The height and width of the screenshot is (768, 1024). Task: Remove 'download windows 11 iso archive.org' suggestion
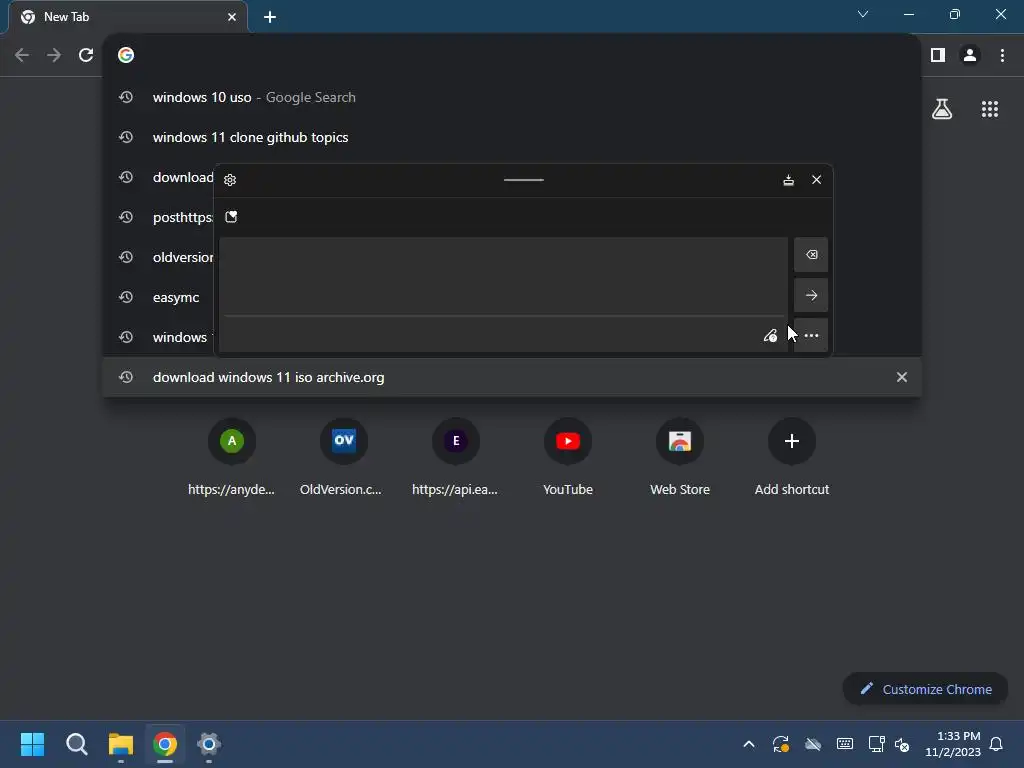point(902,377)
